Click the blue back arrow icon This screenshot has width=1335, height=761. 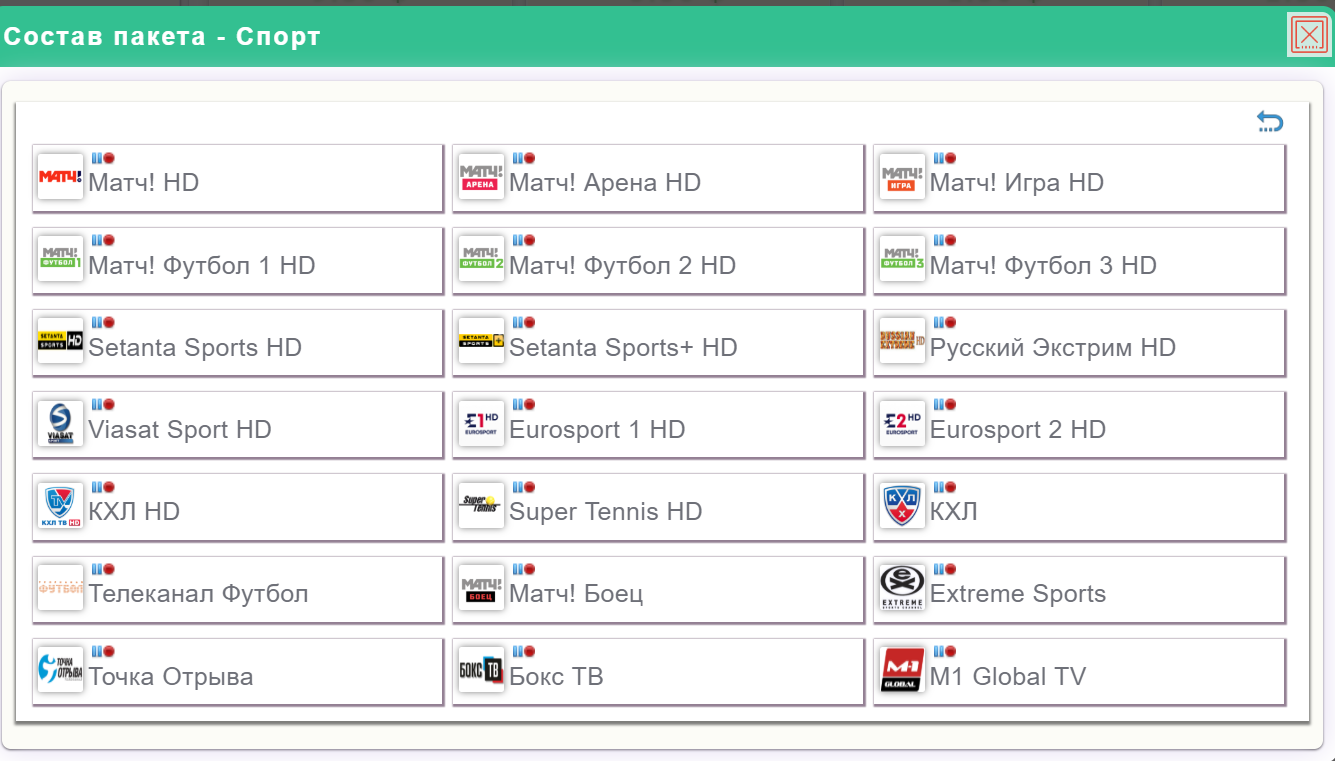(x=1269, y=122)
